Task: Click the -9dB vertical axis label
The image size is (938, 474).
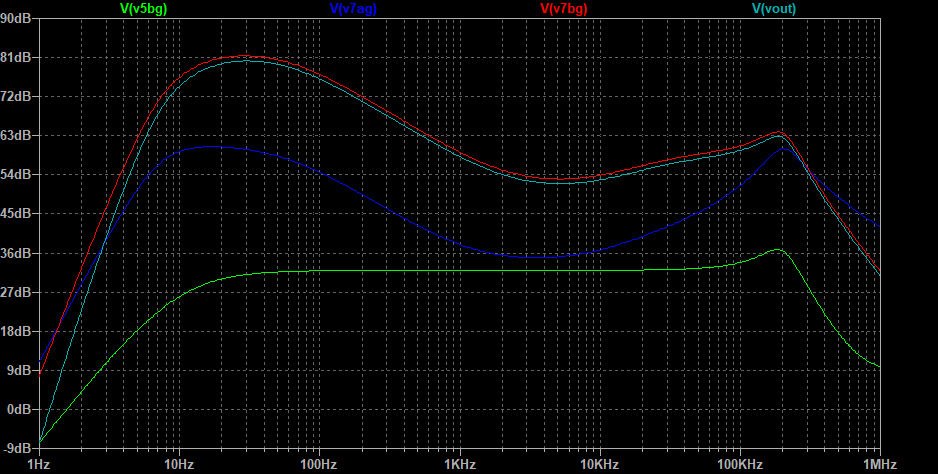Action: [18, 448]
